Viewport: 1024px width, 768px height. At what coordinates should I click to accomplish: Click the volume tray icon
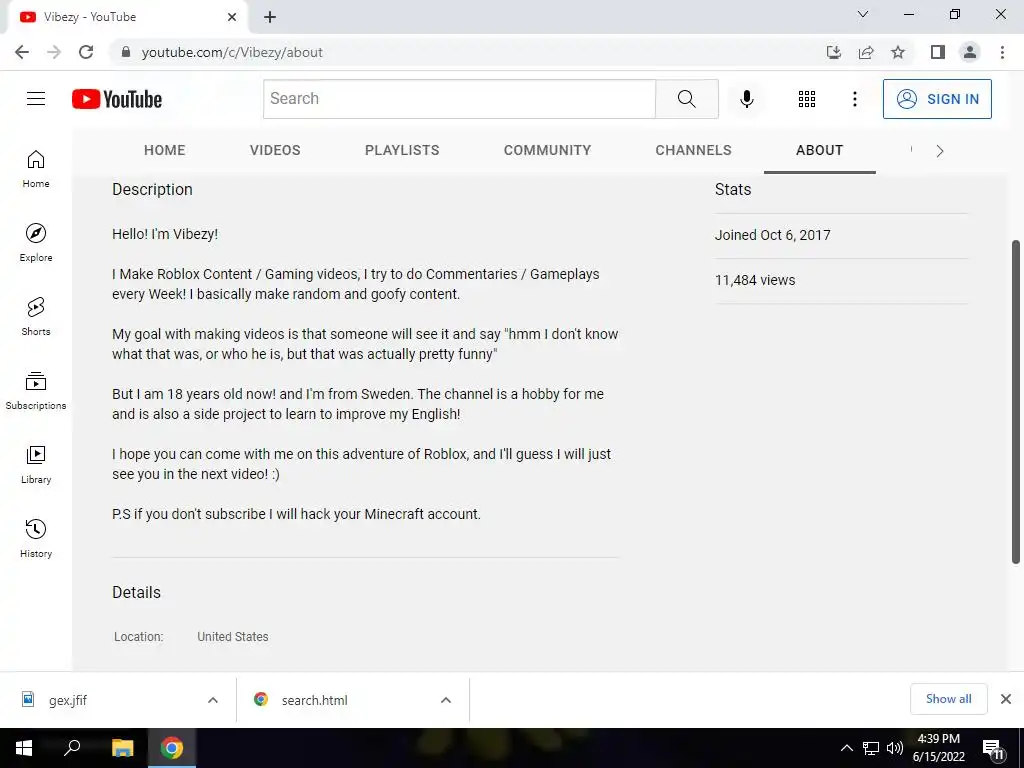click(x=895, y=748)
